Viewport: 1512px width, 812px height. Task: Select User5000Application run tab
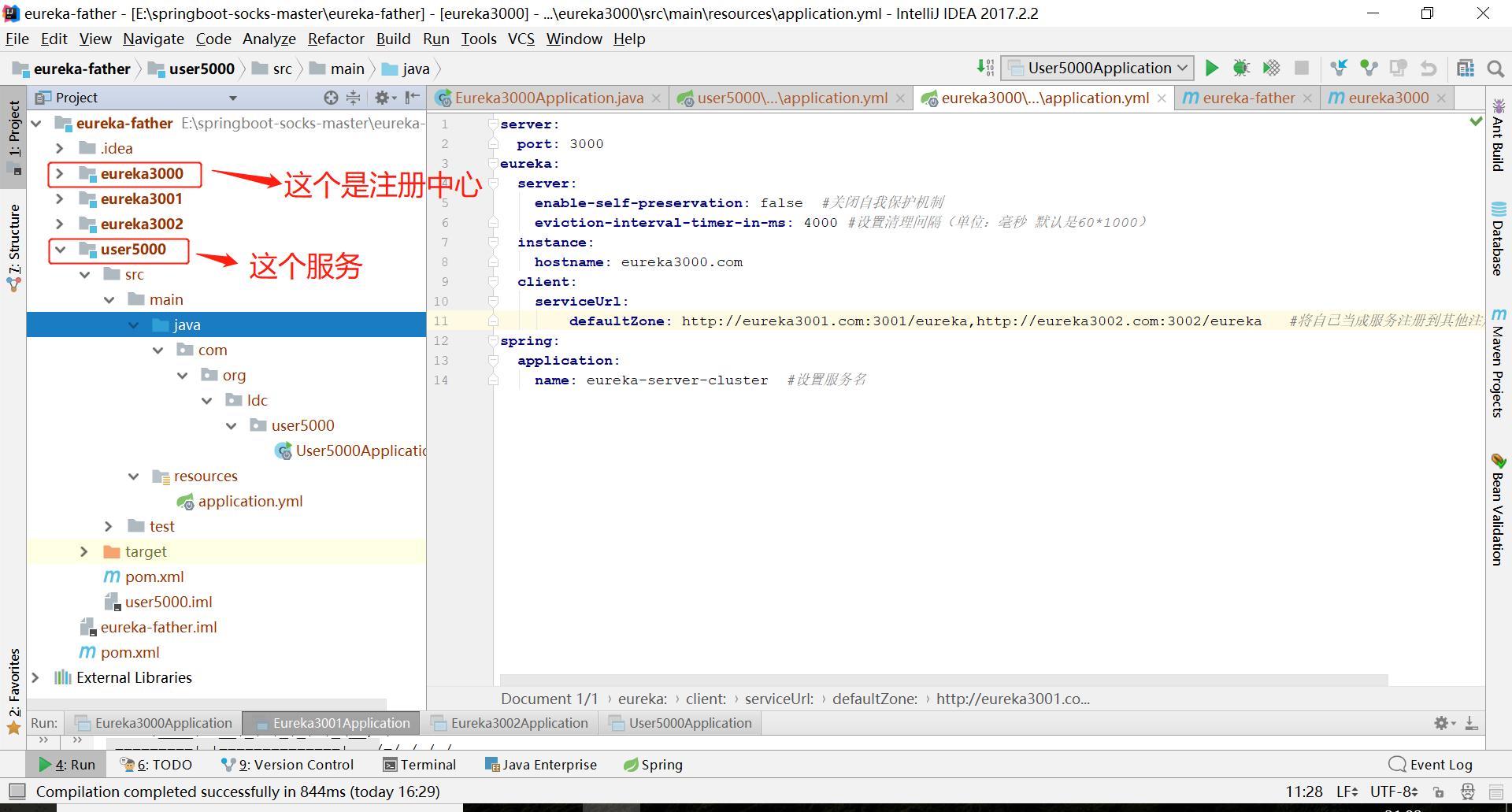682,723
